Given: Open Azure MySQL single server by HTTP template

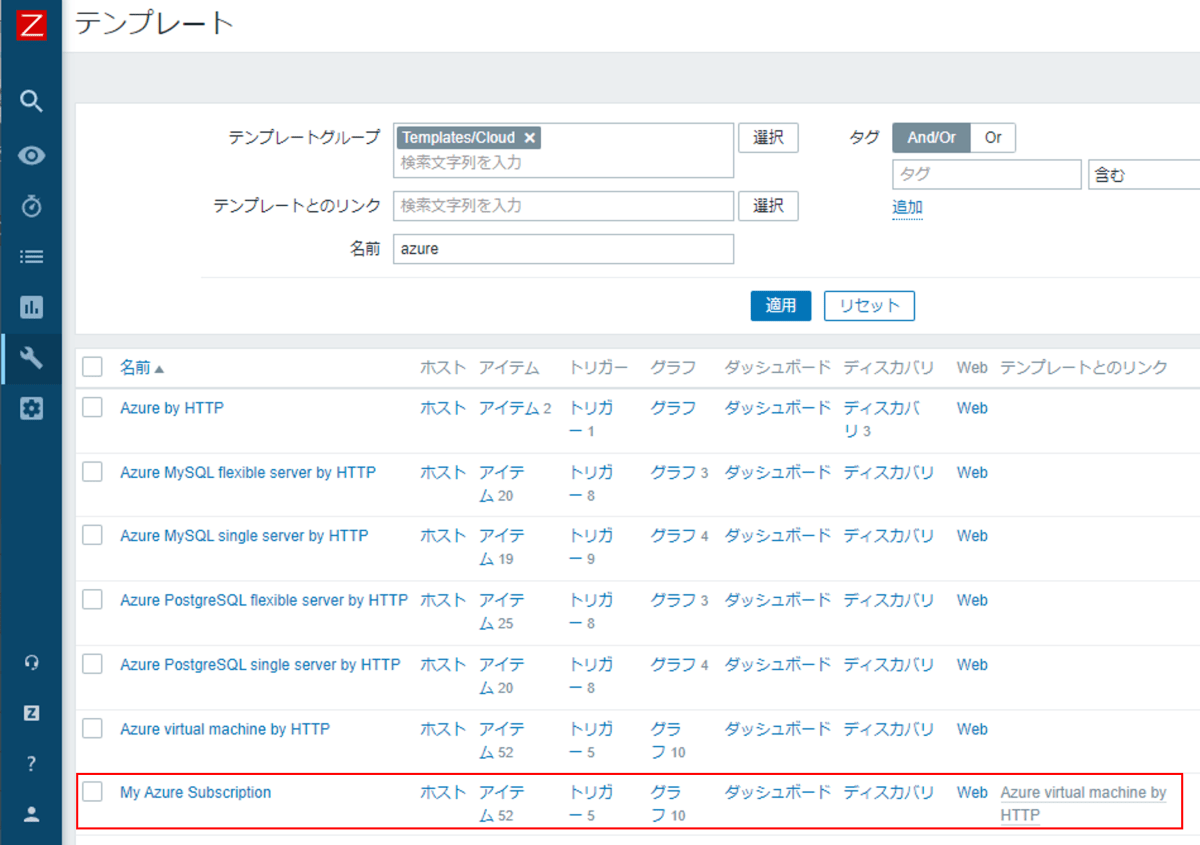Looking at the screenshot, I should point(244,536).
